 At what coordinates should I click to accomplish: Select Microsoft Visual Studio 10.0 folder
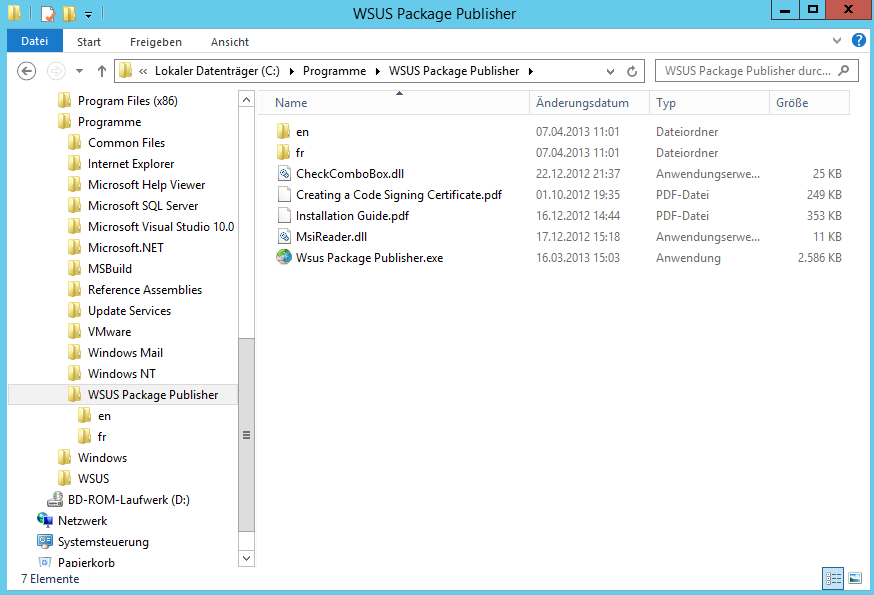click(x=161, y=226)
